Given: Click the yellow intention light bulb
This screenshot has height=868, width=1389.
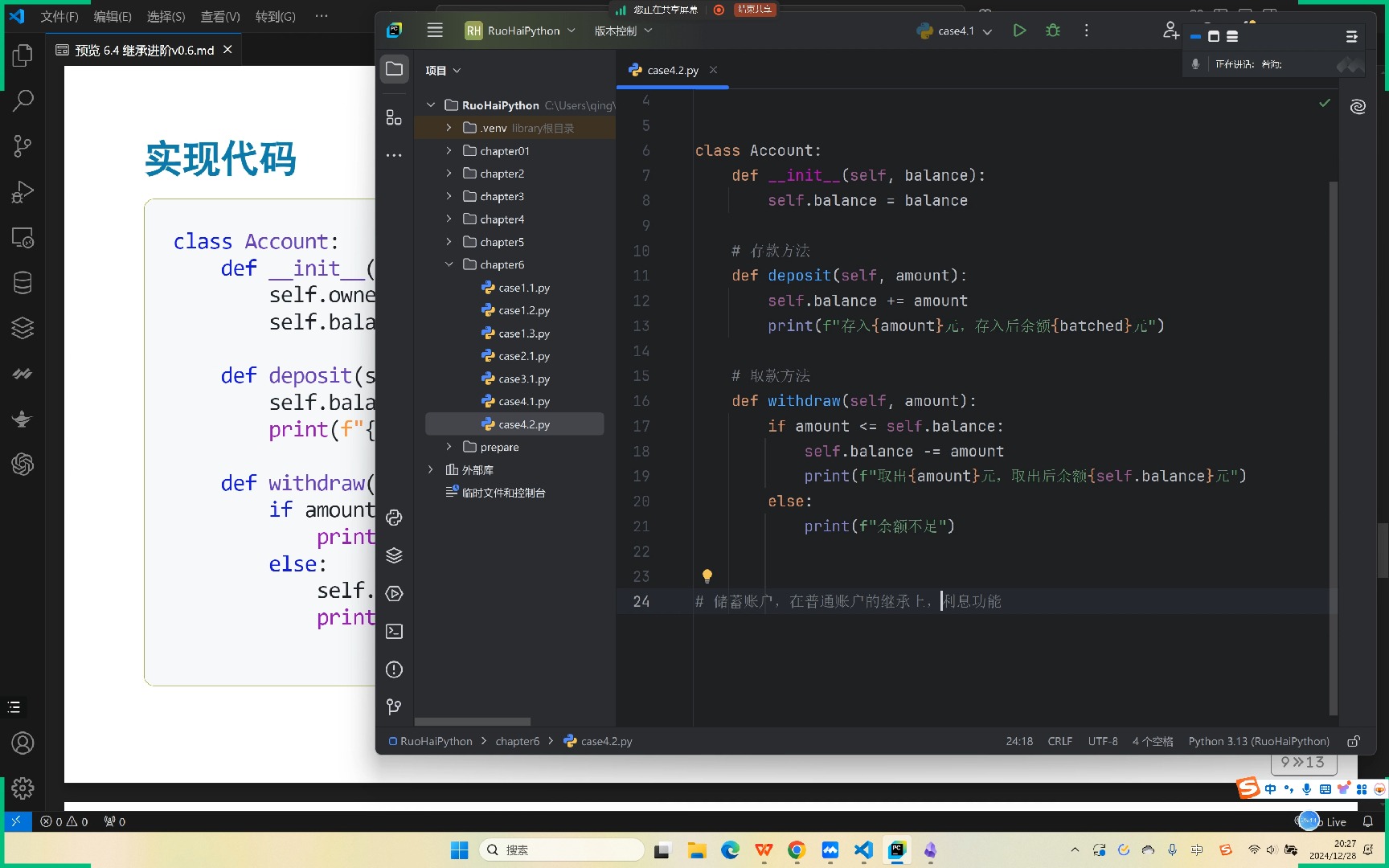Looking at the screenshot, I should click(x=707, y=575).
